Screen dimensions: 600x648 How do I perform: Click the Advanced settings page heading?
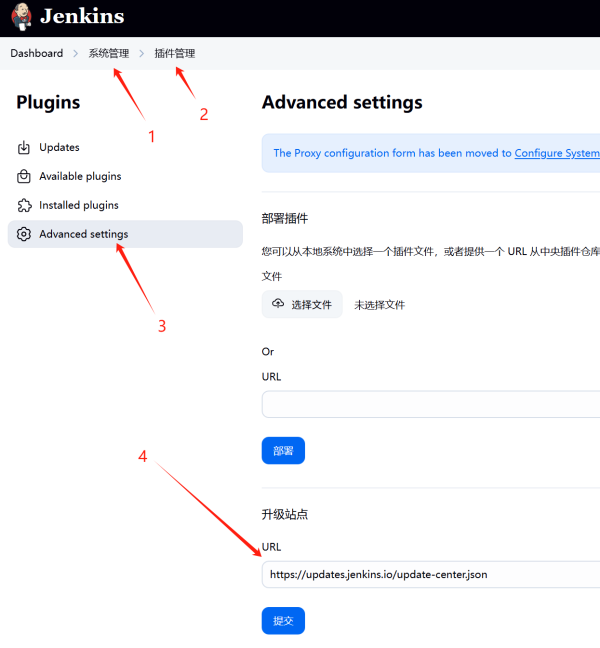click(x=342, y=102)
